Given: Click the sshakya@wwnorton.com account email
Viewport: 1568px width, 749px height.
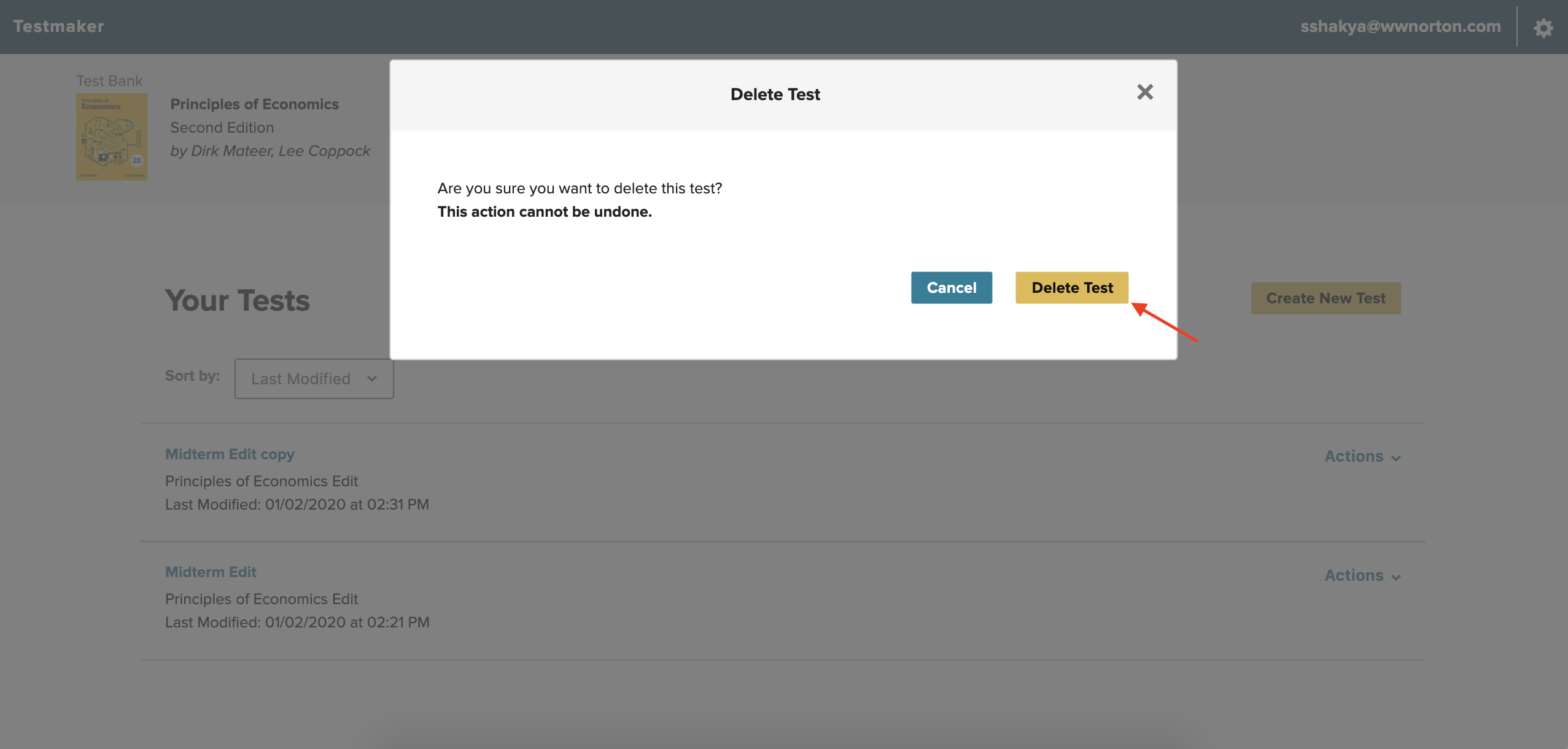Looking at the screenshot, I should [1400, 26].
